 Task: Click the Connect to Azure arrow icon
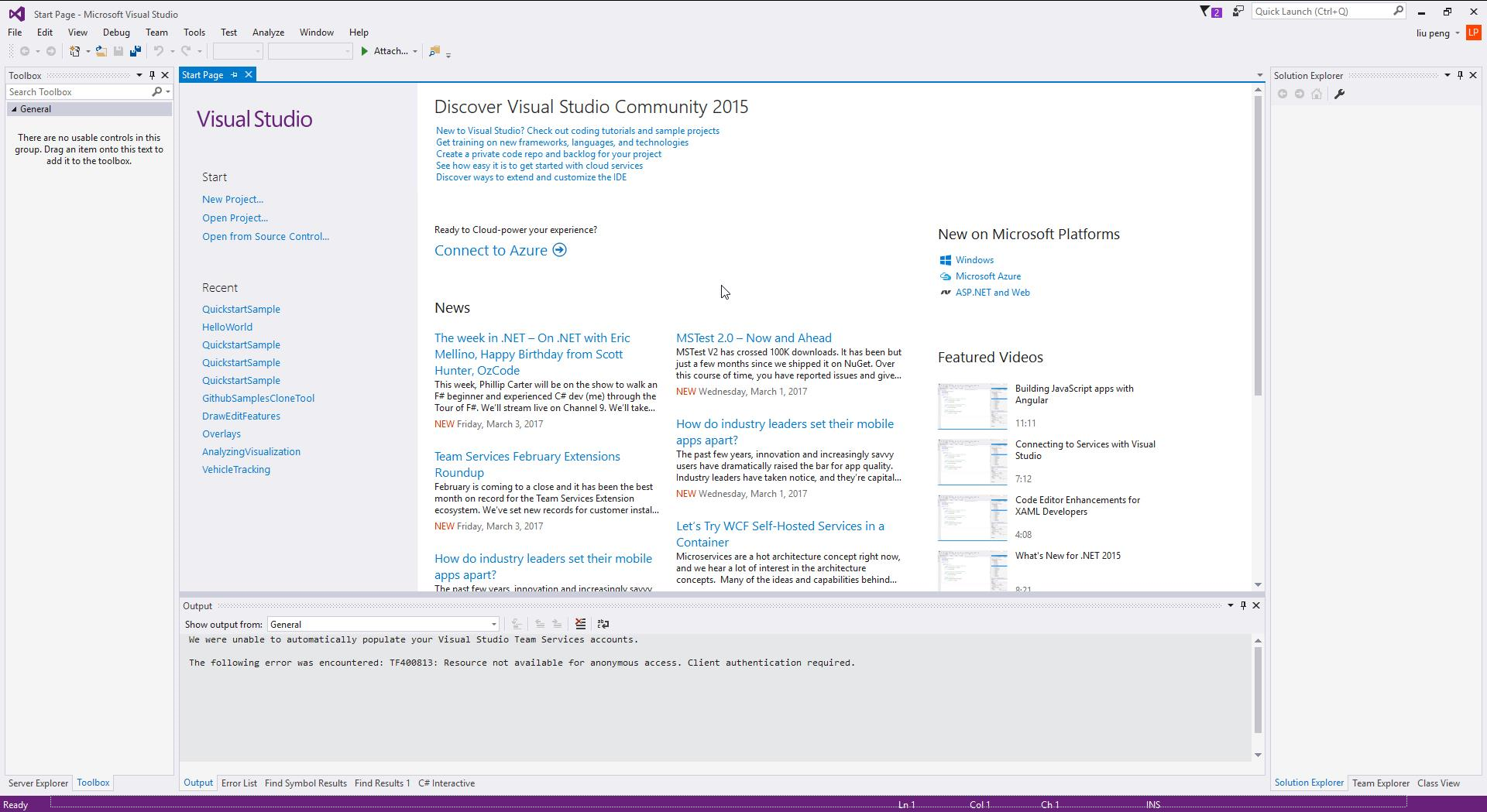pos(560,250)
